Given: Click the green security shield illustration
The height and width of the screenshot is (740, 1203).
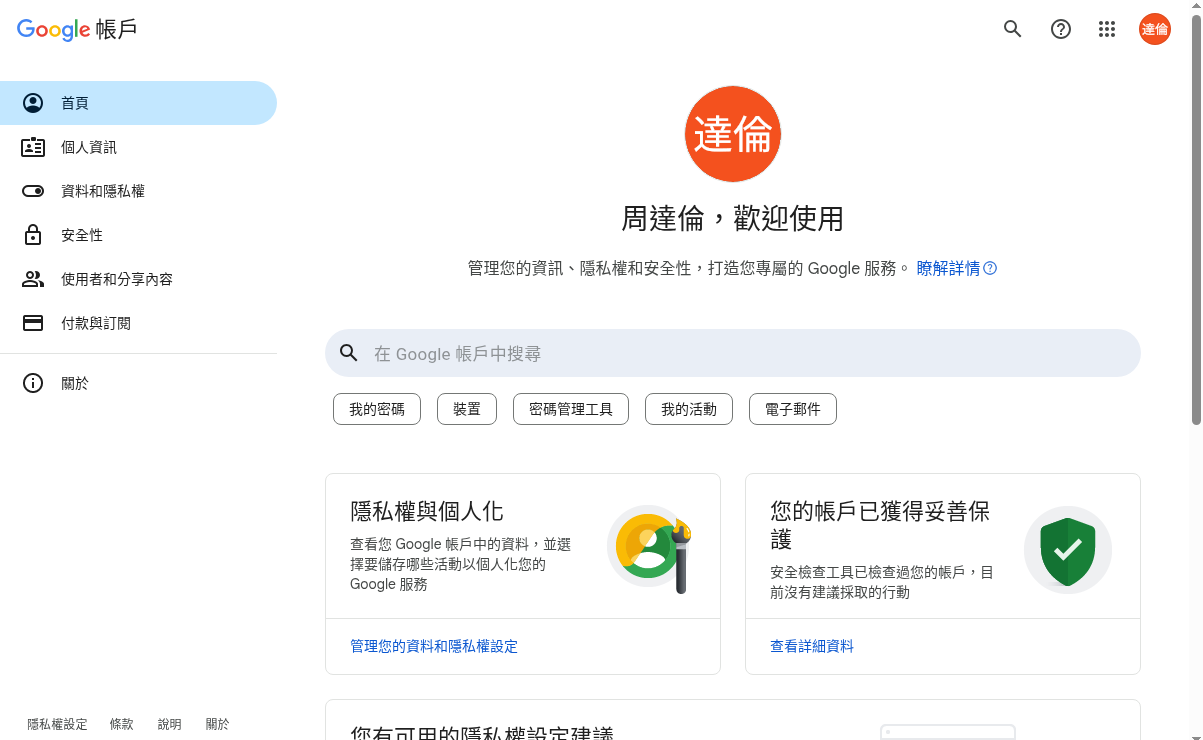Looking at the screenshot, I should coord(1068,550).
